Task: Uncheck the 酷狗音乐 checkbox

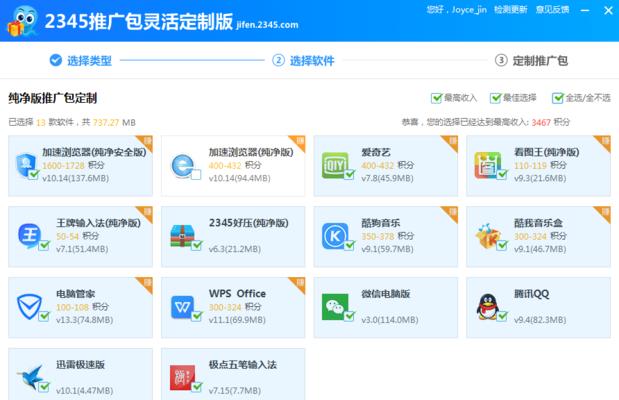Action: pos(349,245)
